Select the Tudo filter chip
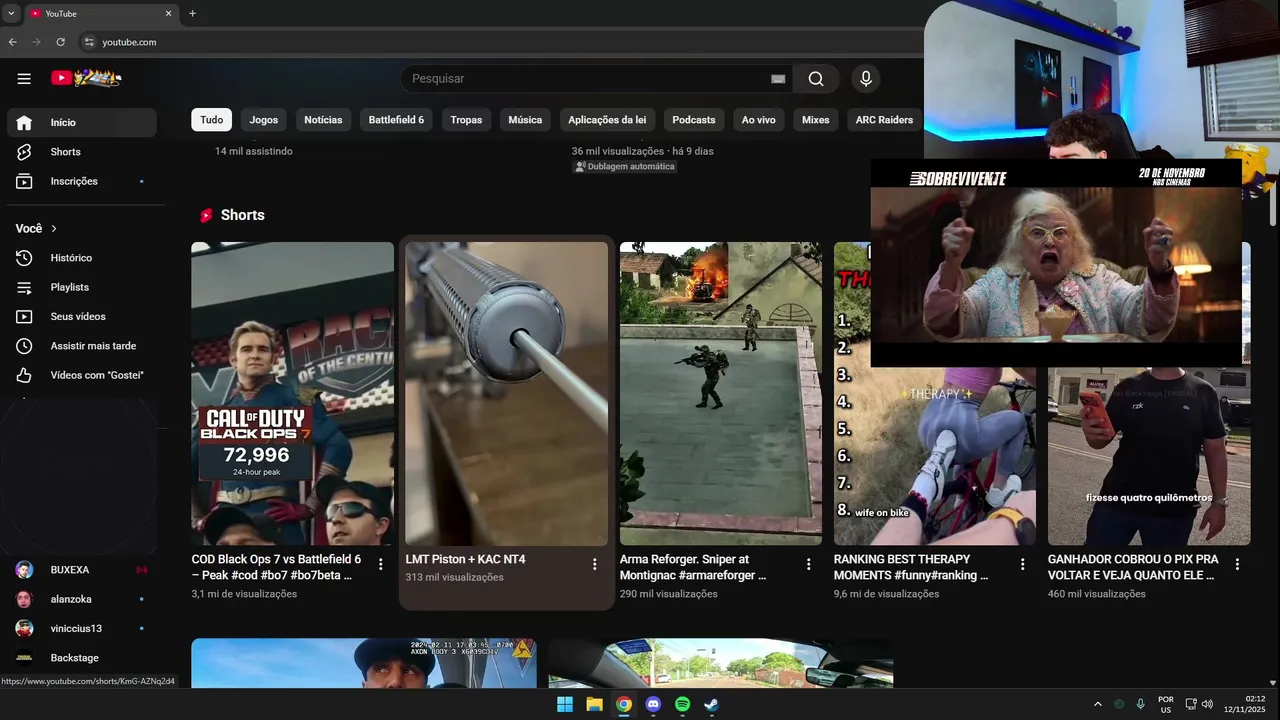The height and width of the screenshot is (720, 1280). (212, 120)
